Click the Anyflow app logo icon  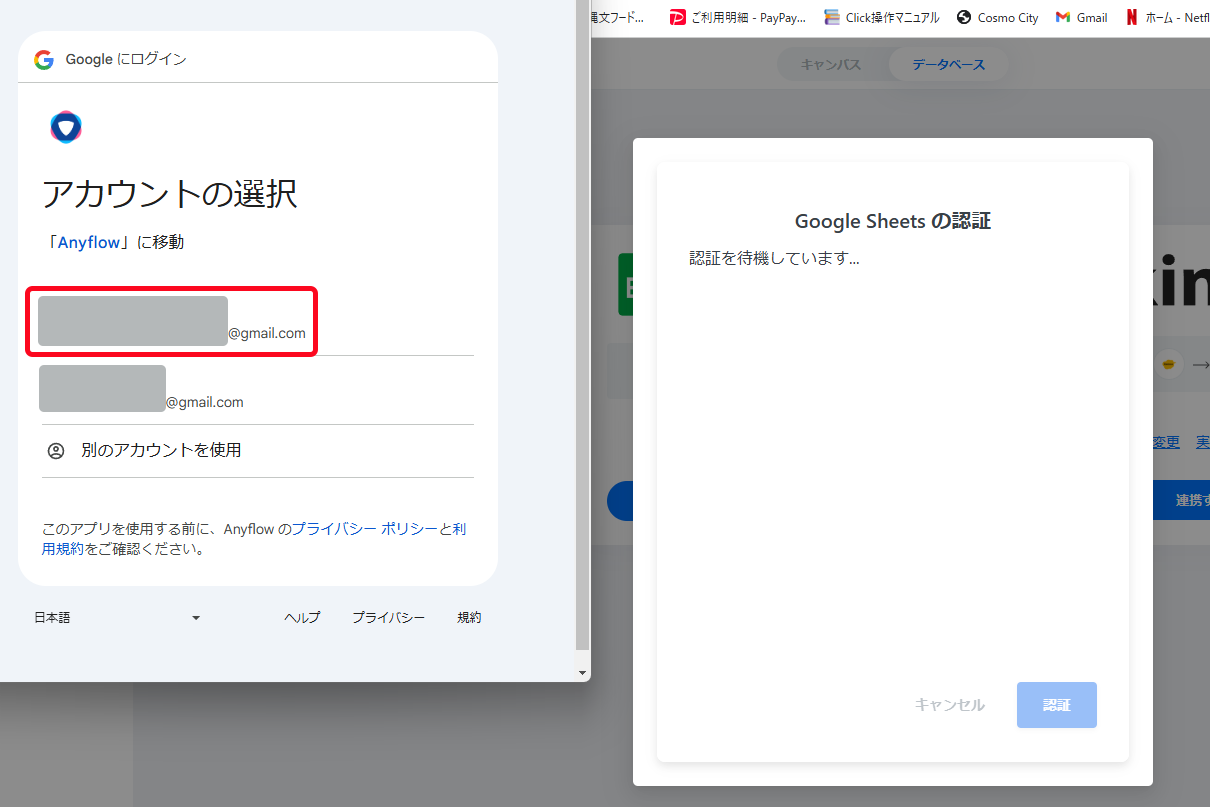tap(66, 127)
